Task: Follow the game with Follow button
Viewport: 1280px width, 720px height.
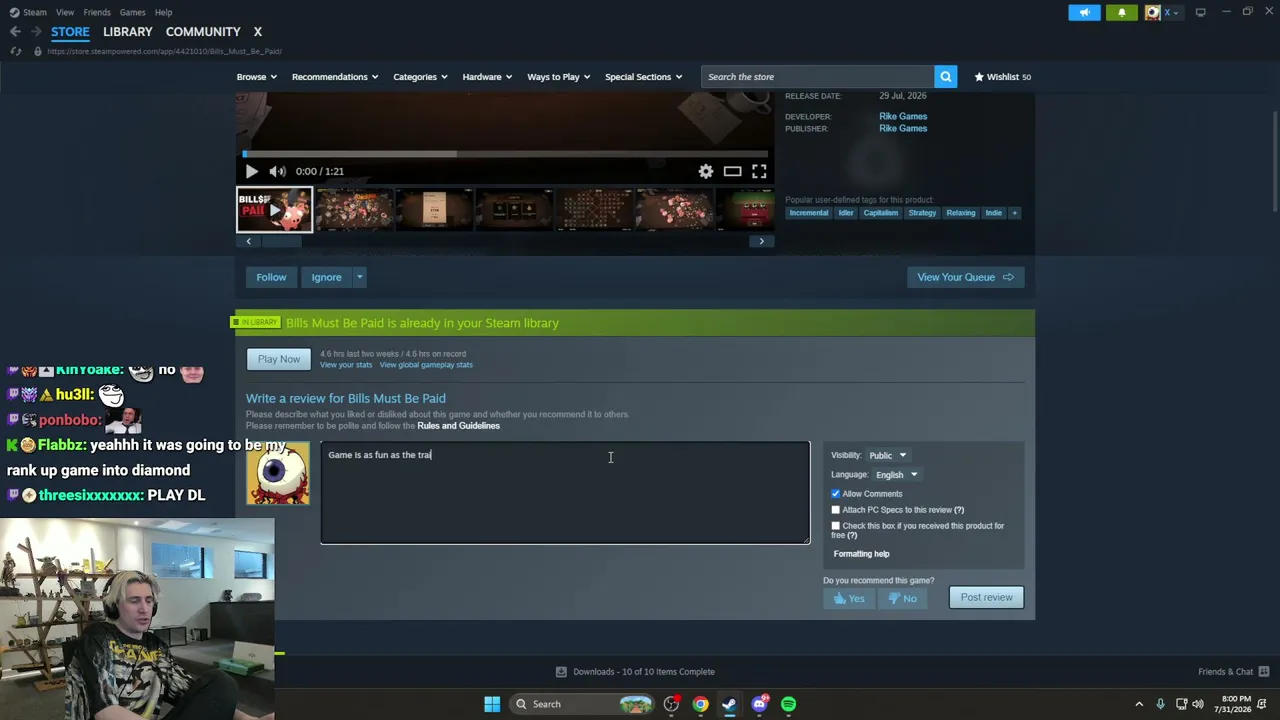Action: pos(271,277)
